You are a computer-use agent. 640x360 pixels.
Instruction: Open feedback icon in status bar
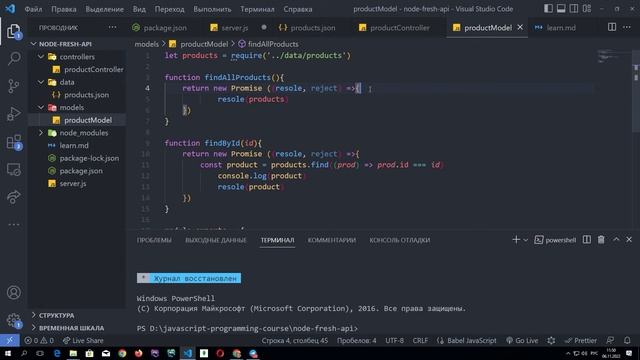[x=610, y=340]
